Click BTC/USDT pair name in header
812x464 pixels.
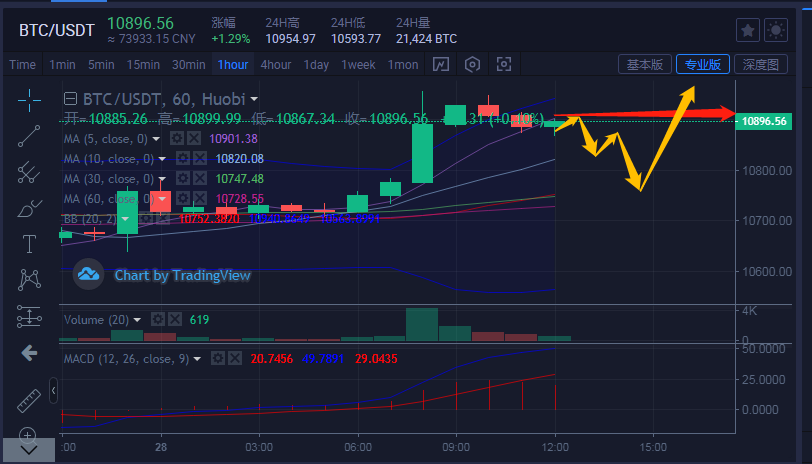(57, 30)
